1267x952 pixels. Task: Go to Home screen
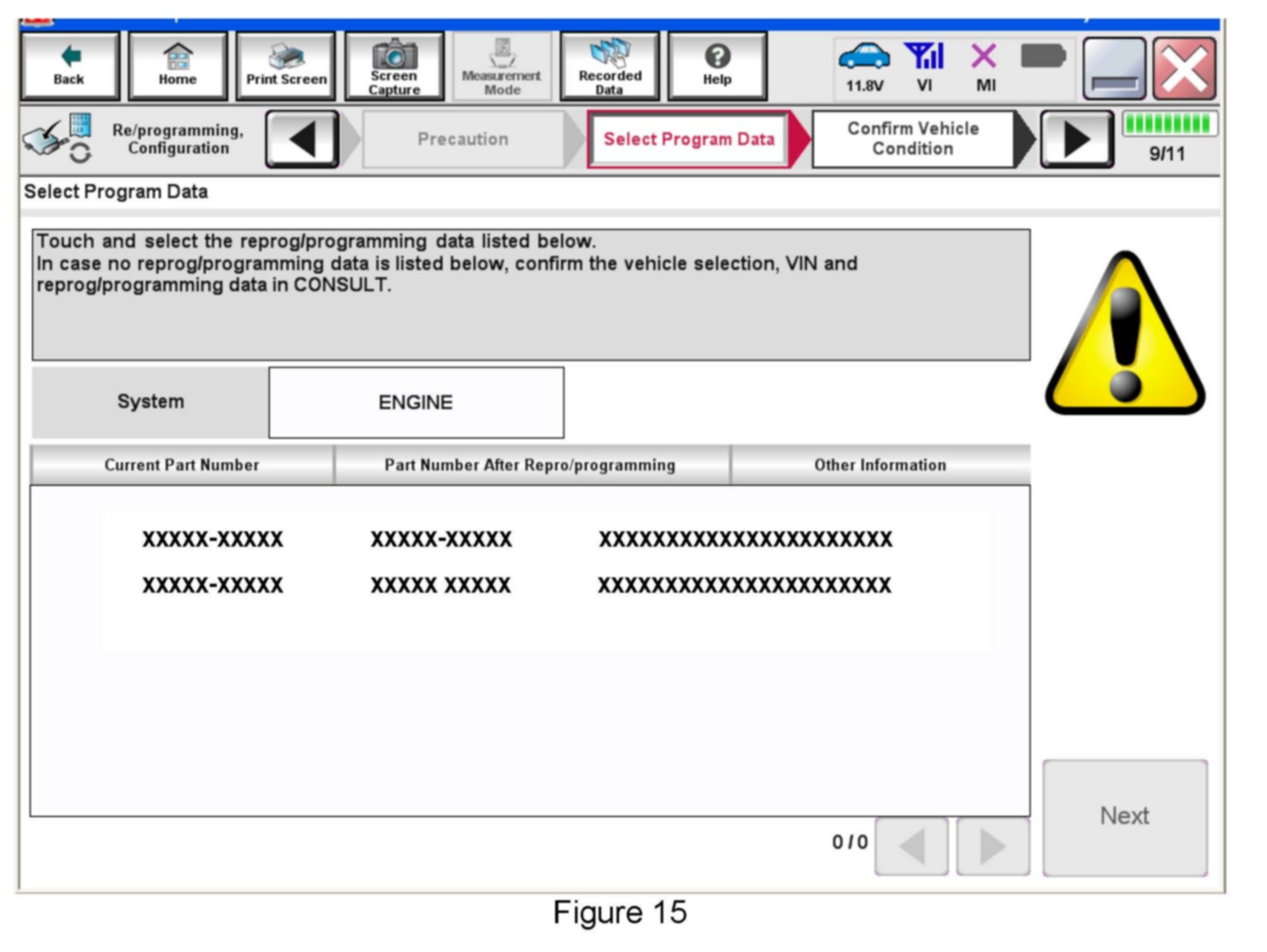point(177,66)
